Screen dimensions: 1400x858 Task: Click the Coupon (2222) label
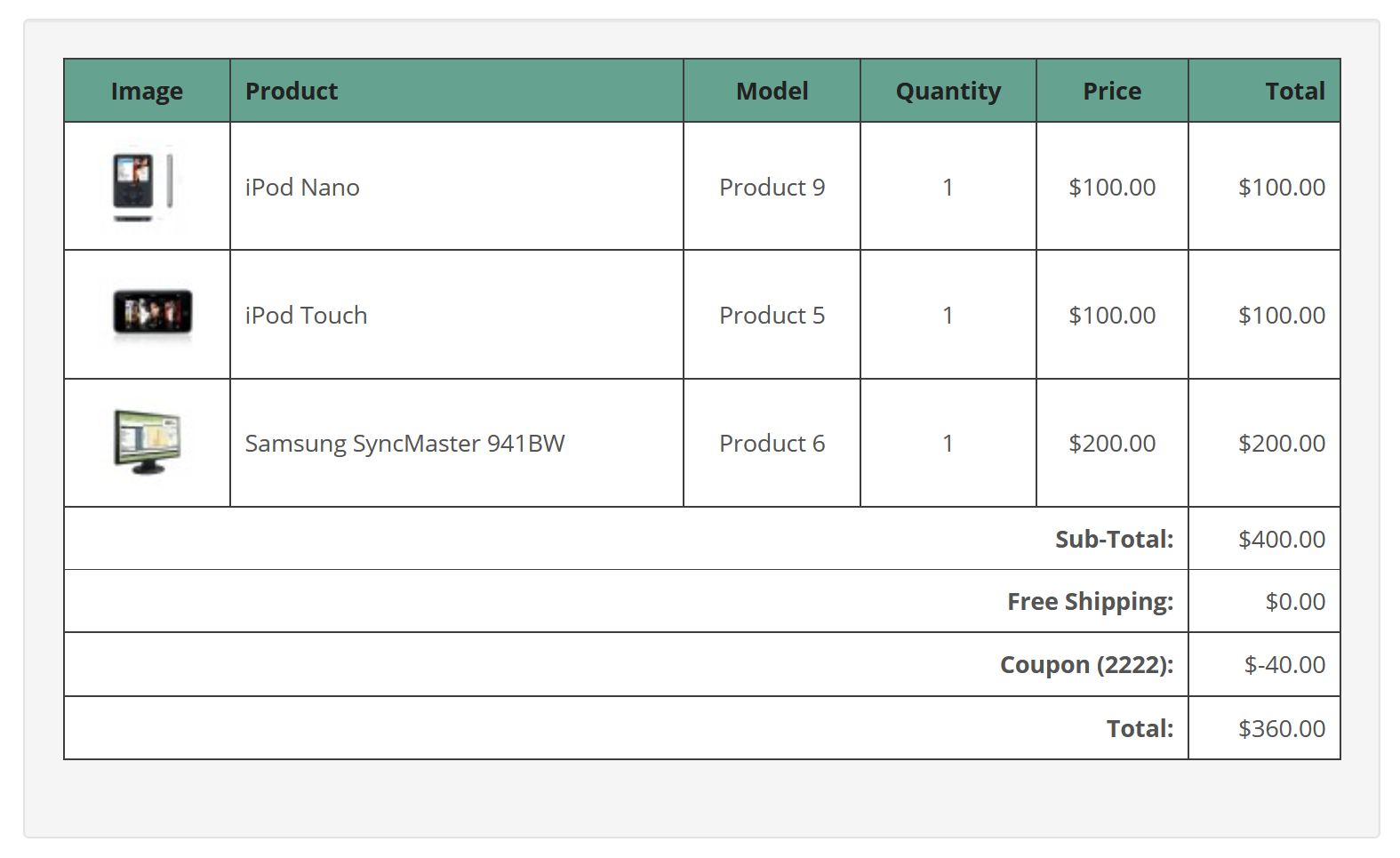coord(1086,665)
